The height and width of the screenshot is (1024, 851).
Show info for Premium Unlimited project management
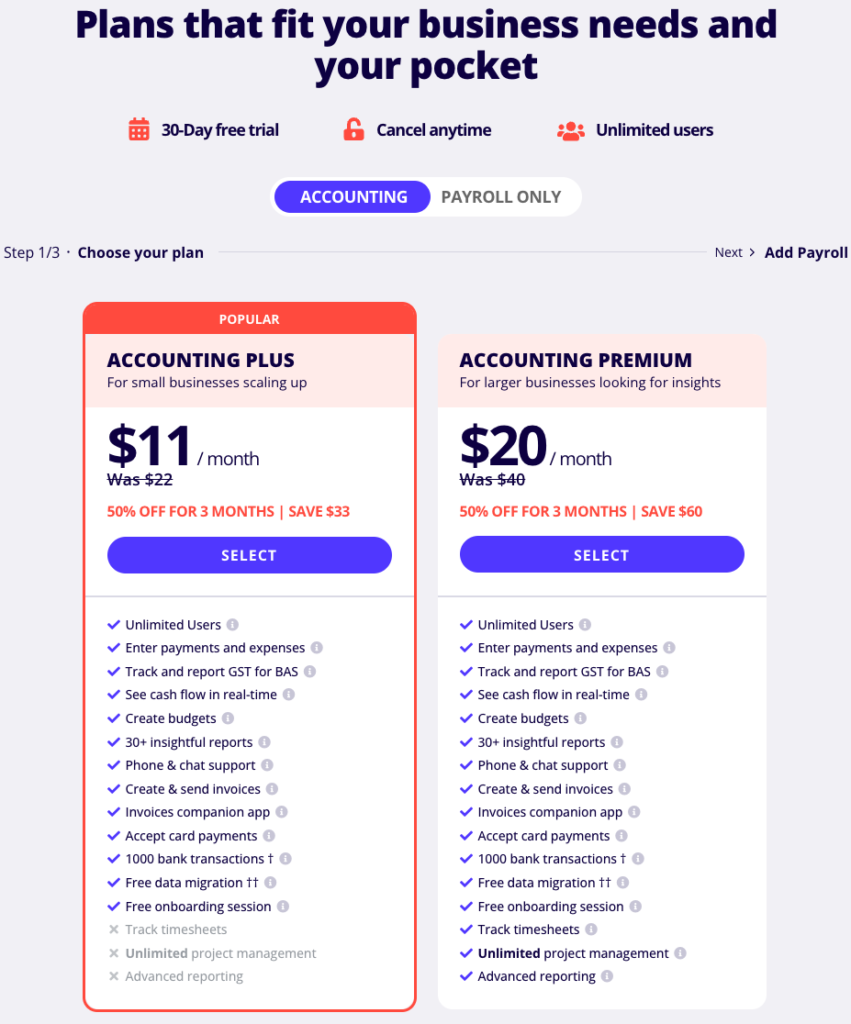pos(680,954)
